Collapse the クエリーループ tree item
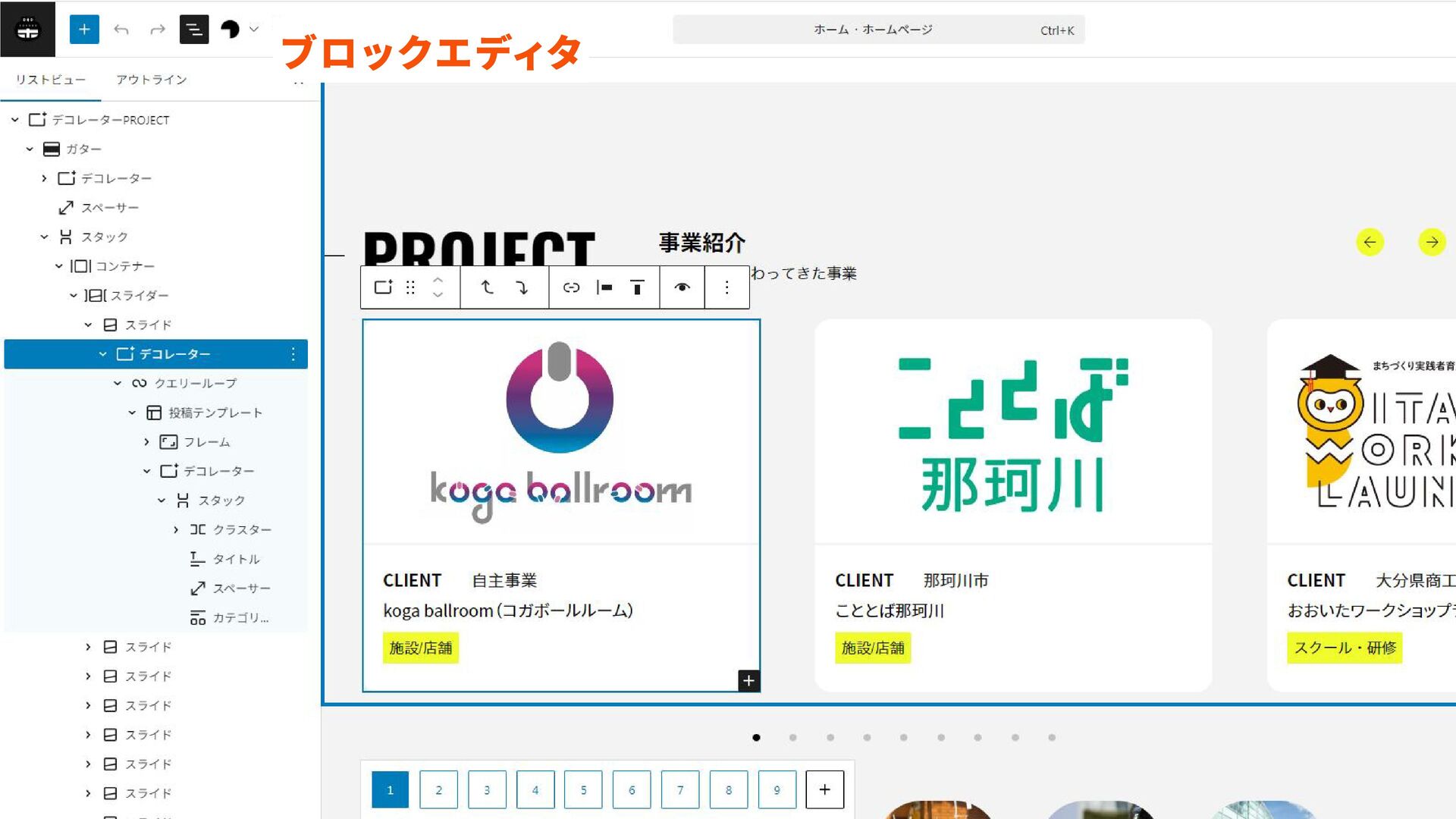The height and width of the screenshot is (819, 1456). coord(118,384)
